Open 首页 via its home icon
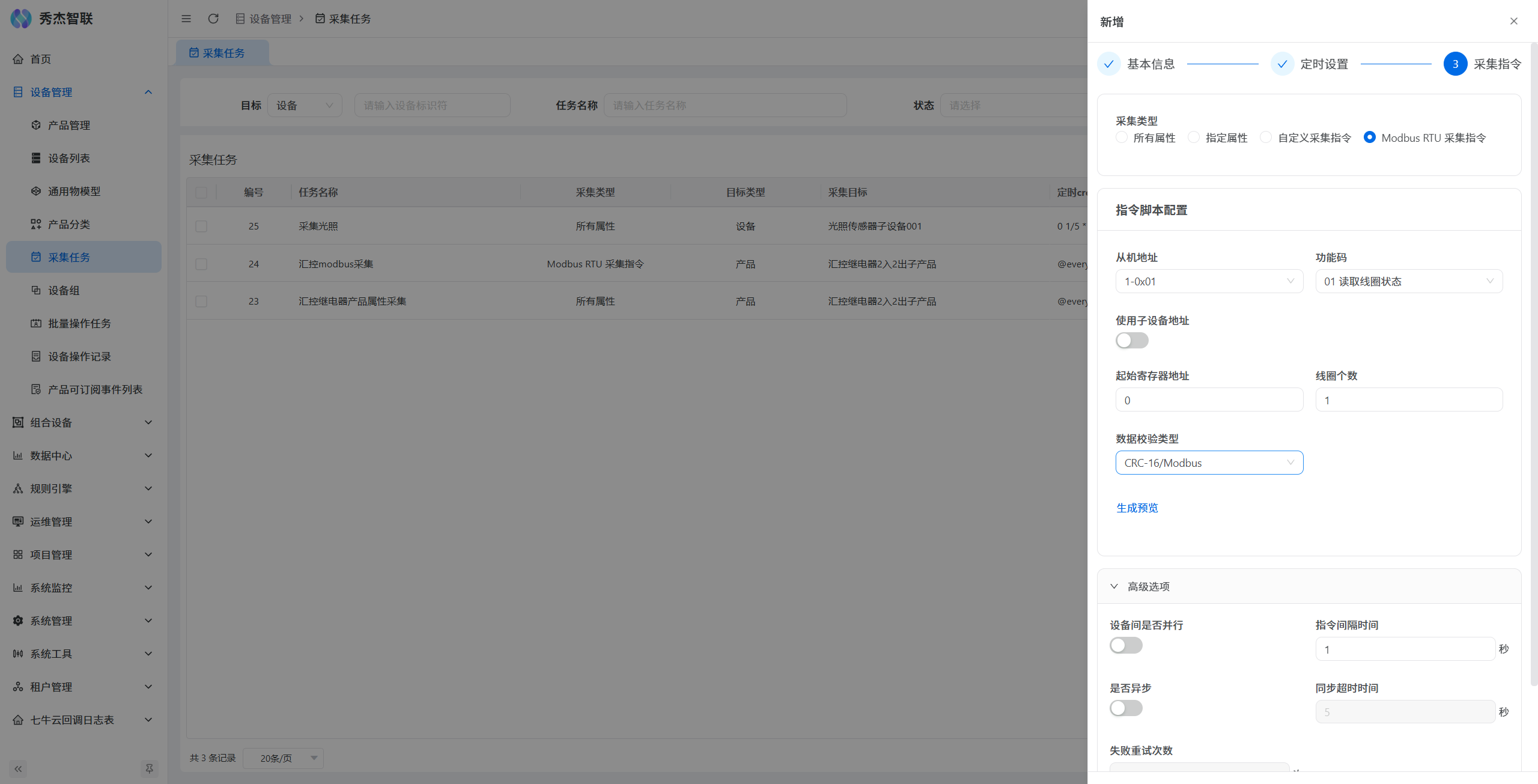 (x=18, y=59)
